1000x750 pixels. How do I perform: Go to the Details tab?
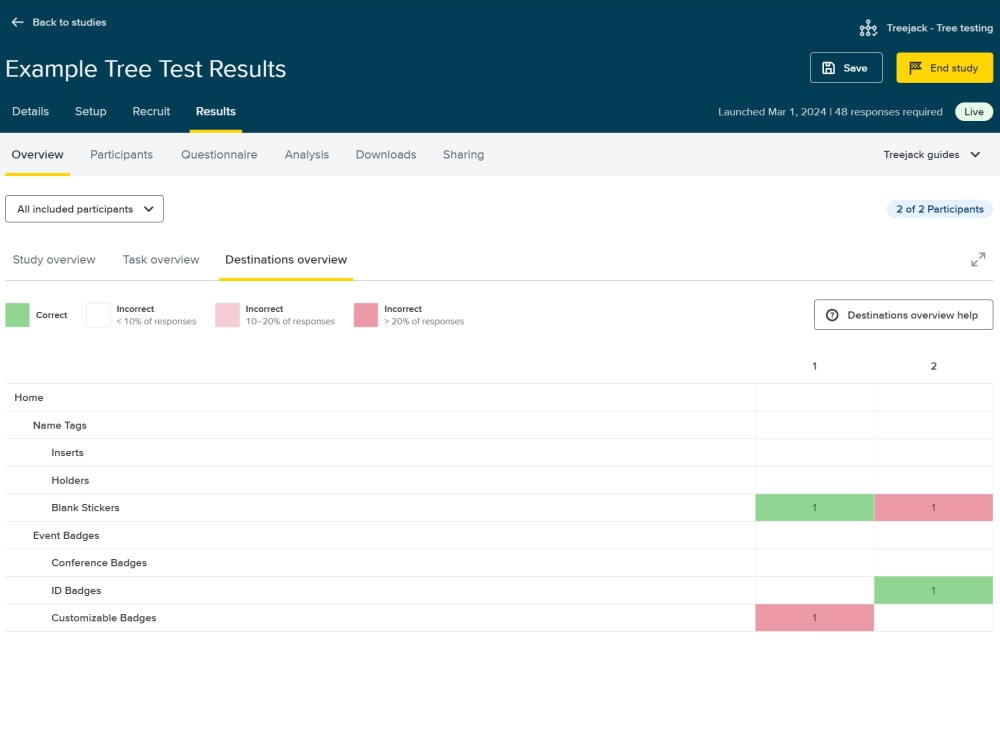click(30, 112)
